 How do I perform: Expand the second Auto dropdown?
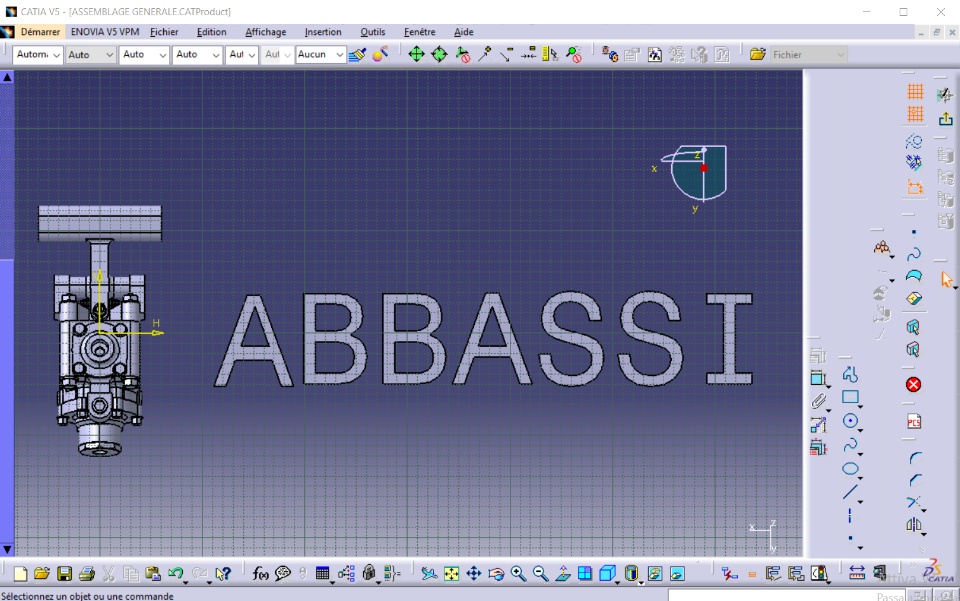pos(91,54)
